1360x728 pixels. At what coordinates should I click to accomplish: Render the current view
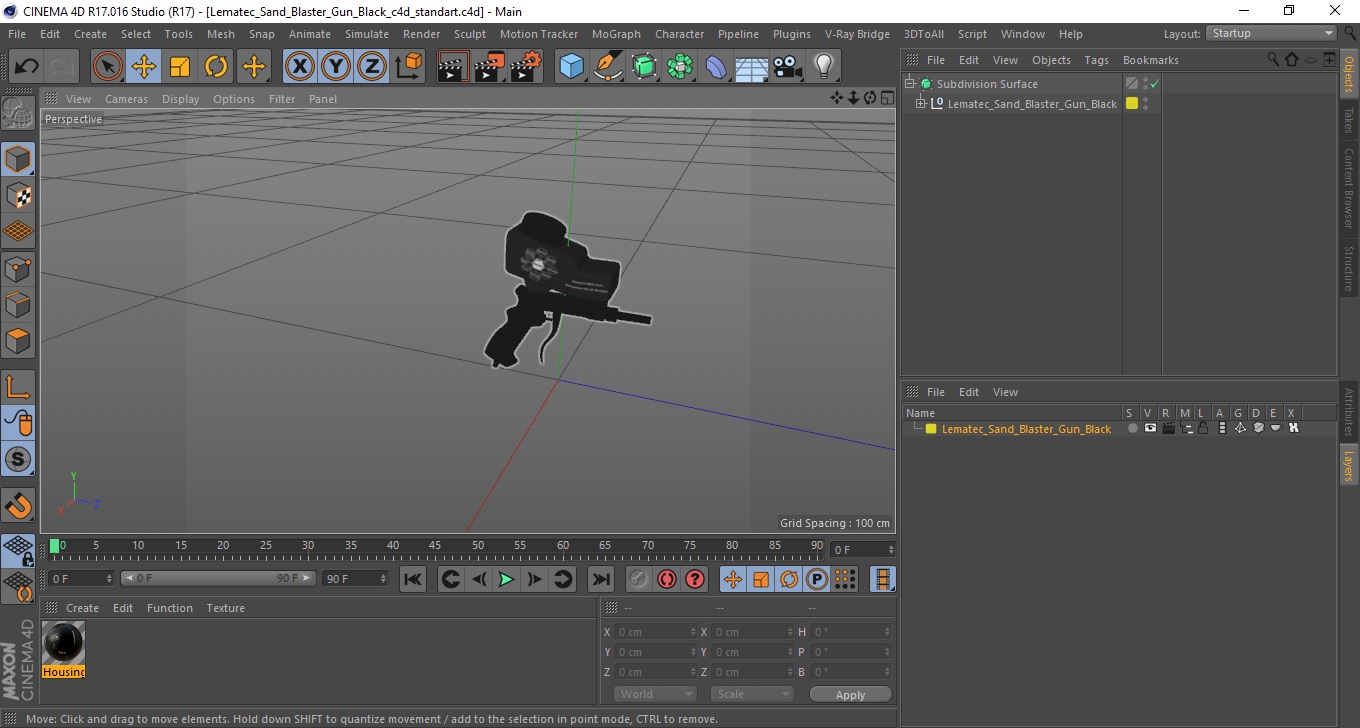pos(454,67)
